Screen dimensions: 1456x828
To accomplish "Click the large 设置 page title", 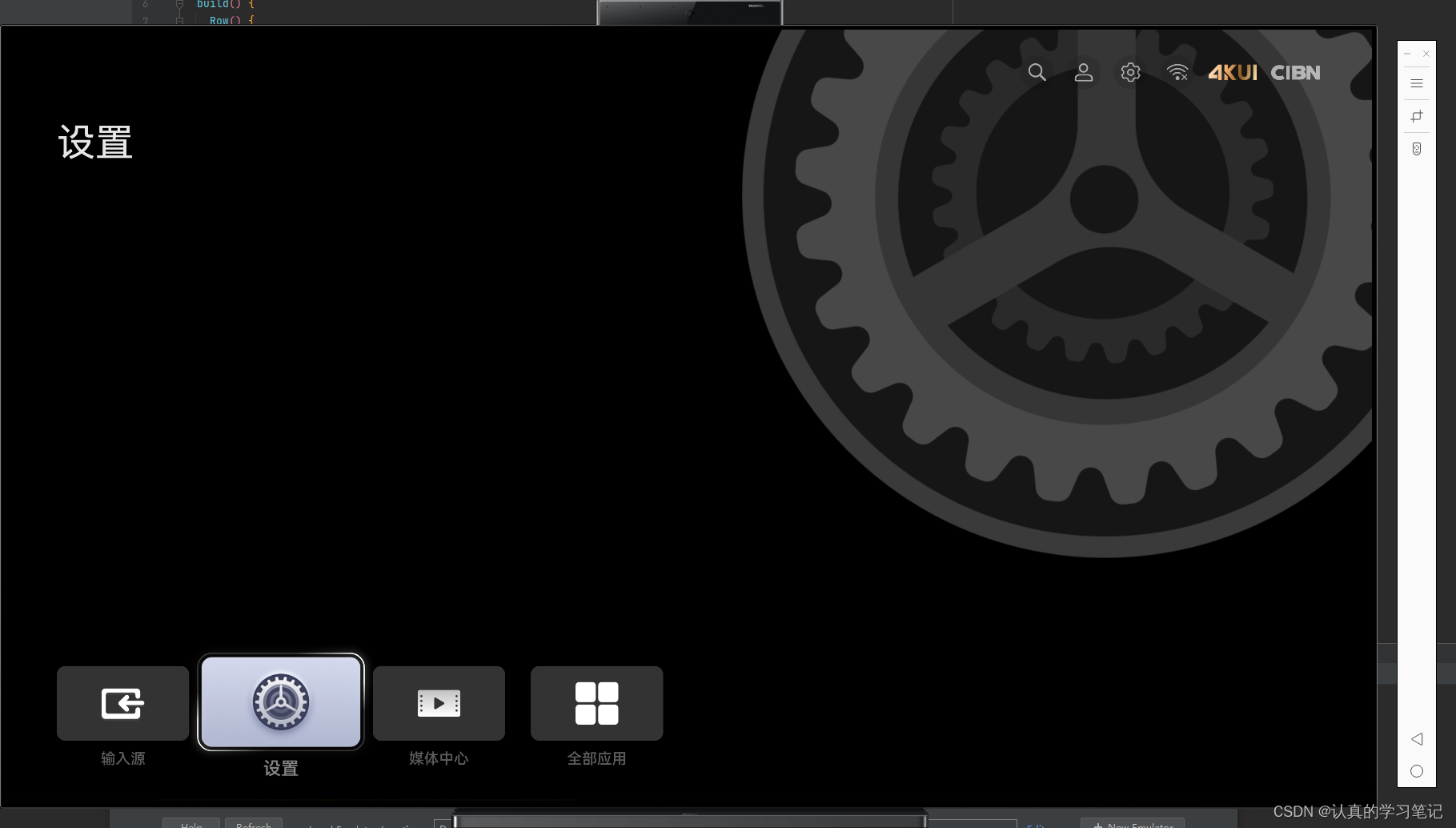I will pyautogui.click(x=95, y=143).
